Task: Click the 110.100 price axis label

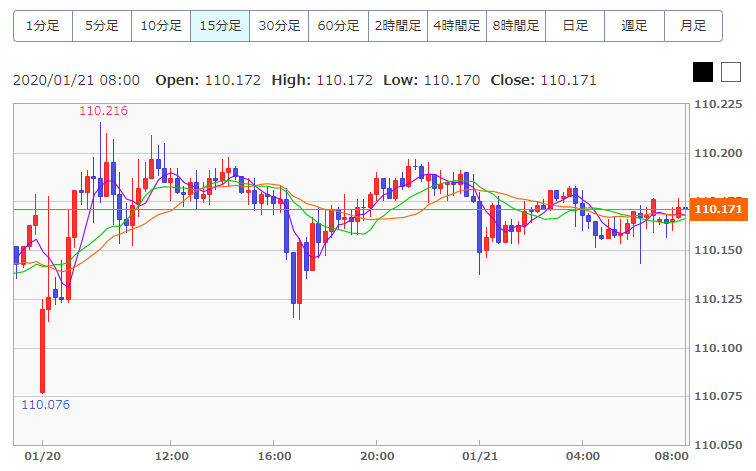Action: coord(718,348)
